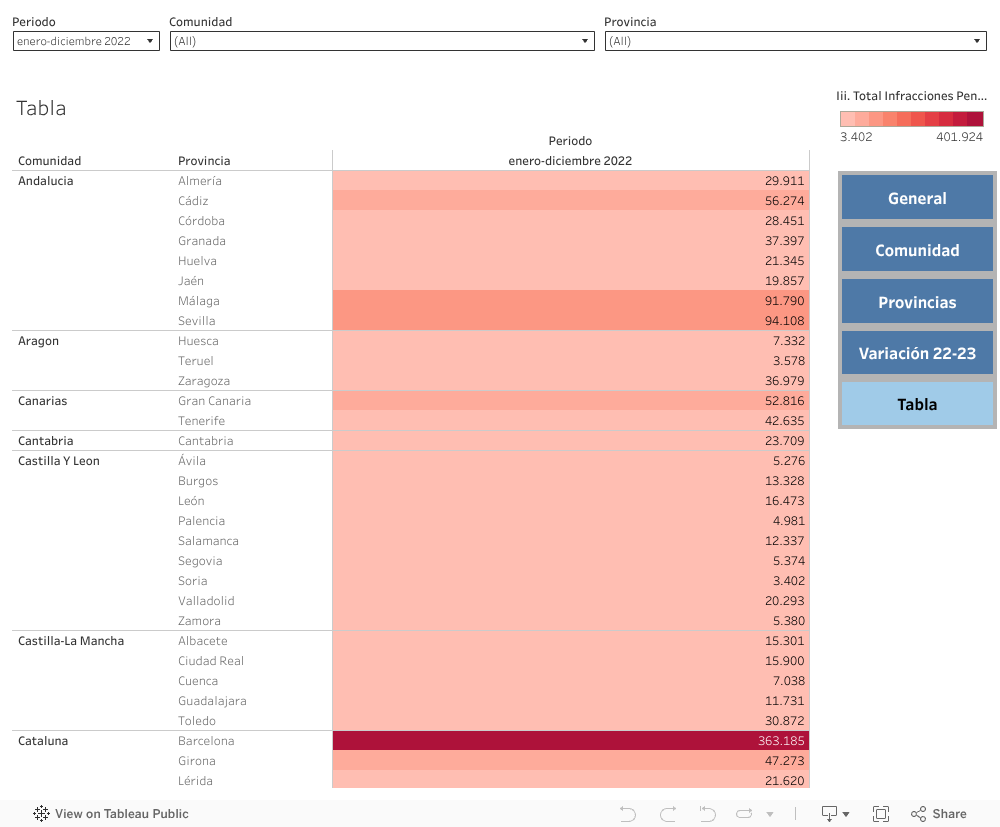
Task: Switch to the General view
Action: coord(917,198)
